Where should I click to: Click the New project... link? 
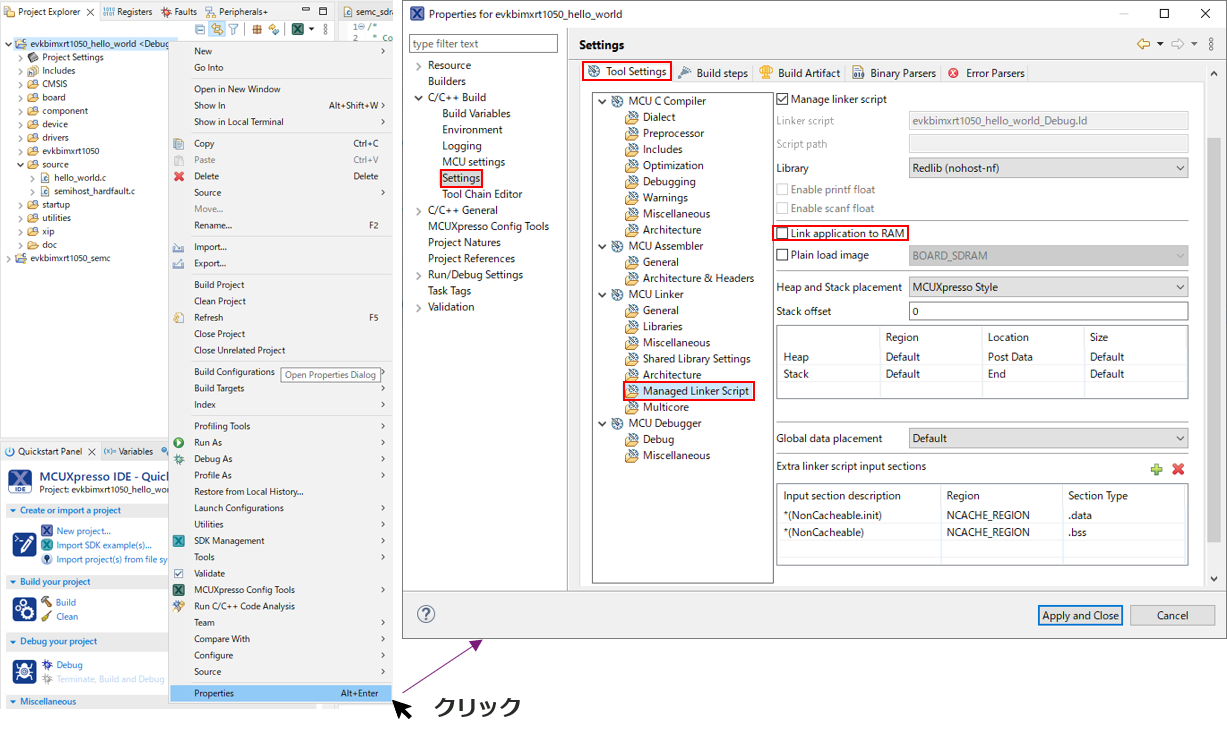(x=83, y=531)
